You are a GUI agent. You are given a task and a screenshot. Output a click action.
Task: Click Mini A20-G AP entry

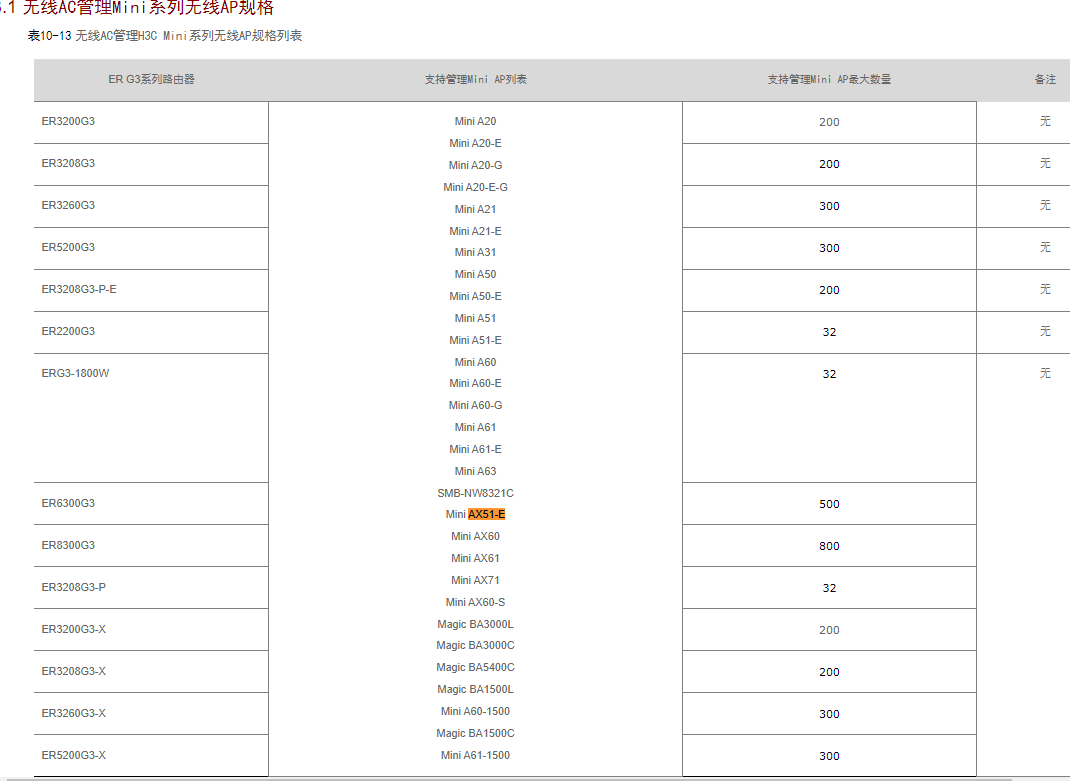point(475,166)
